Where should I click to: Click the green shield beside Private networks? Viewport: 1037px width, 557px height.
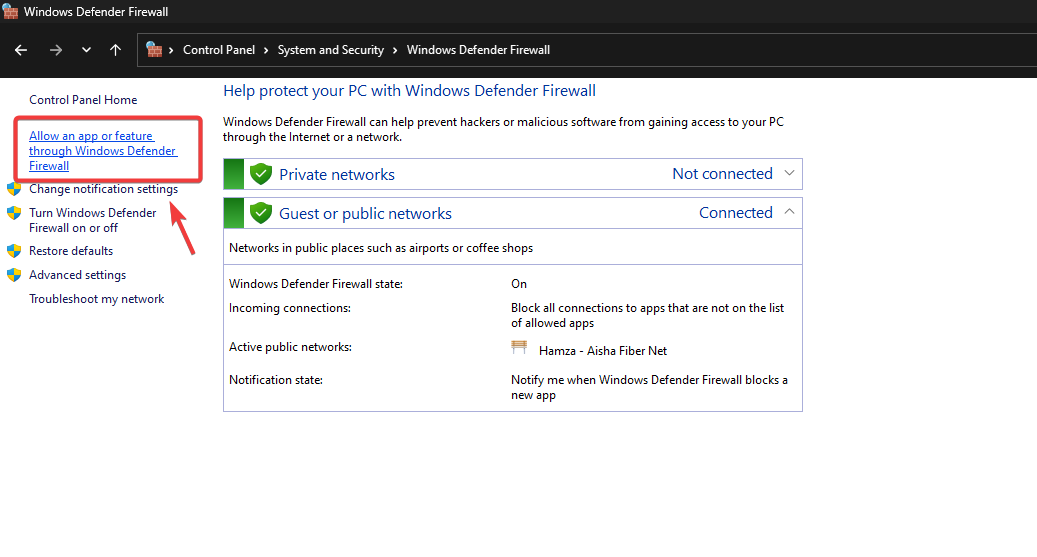261,174
